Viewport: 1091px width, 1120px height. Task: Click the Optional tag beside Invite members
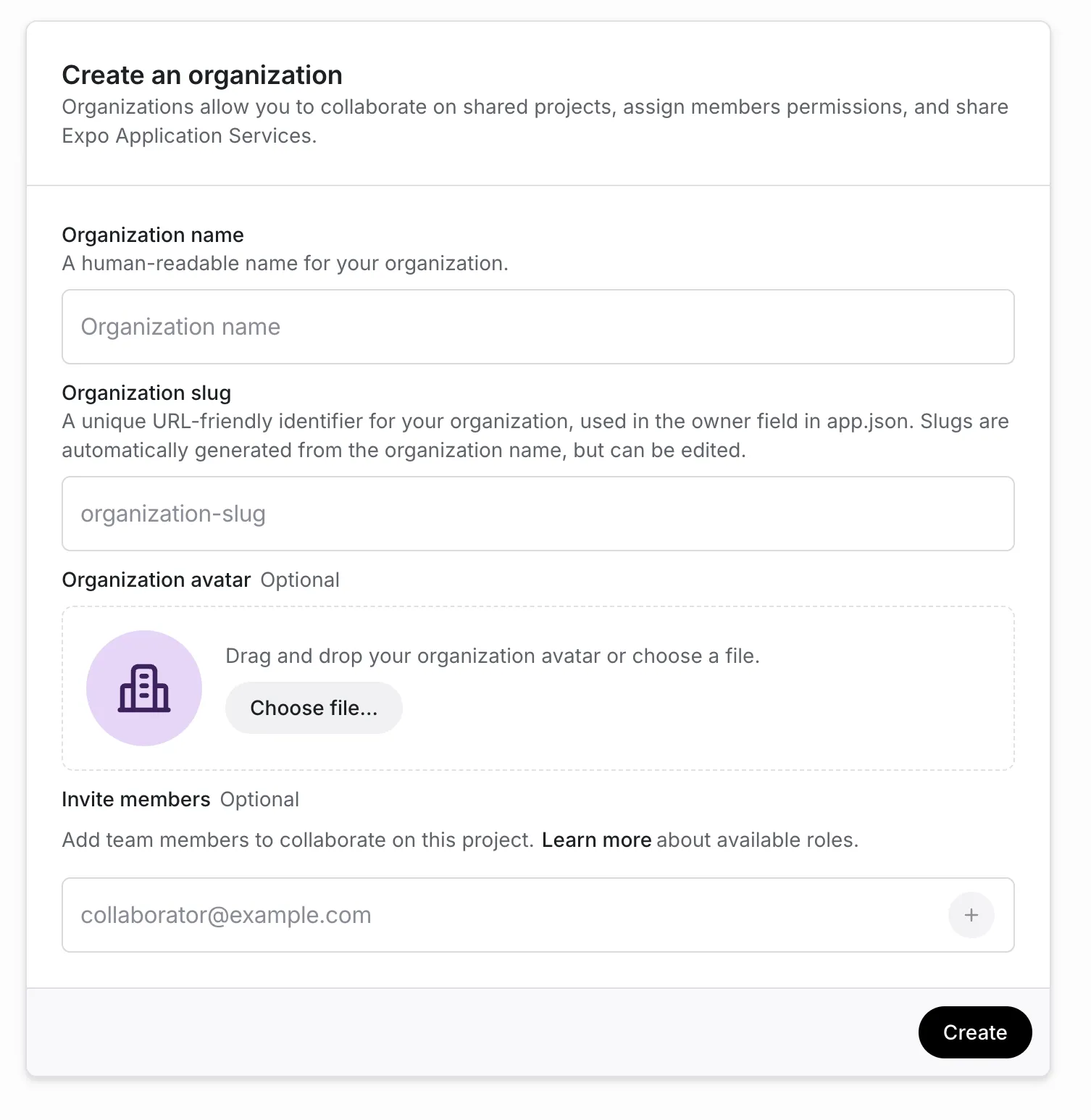pos(259,799)
